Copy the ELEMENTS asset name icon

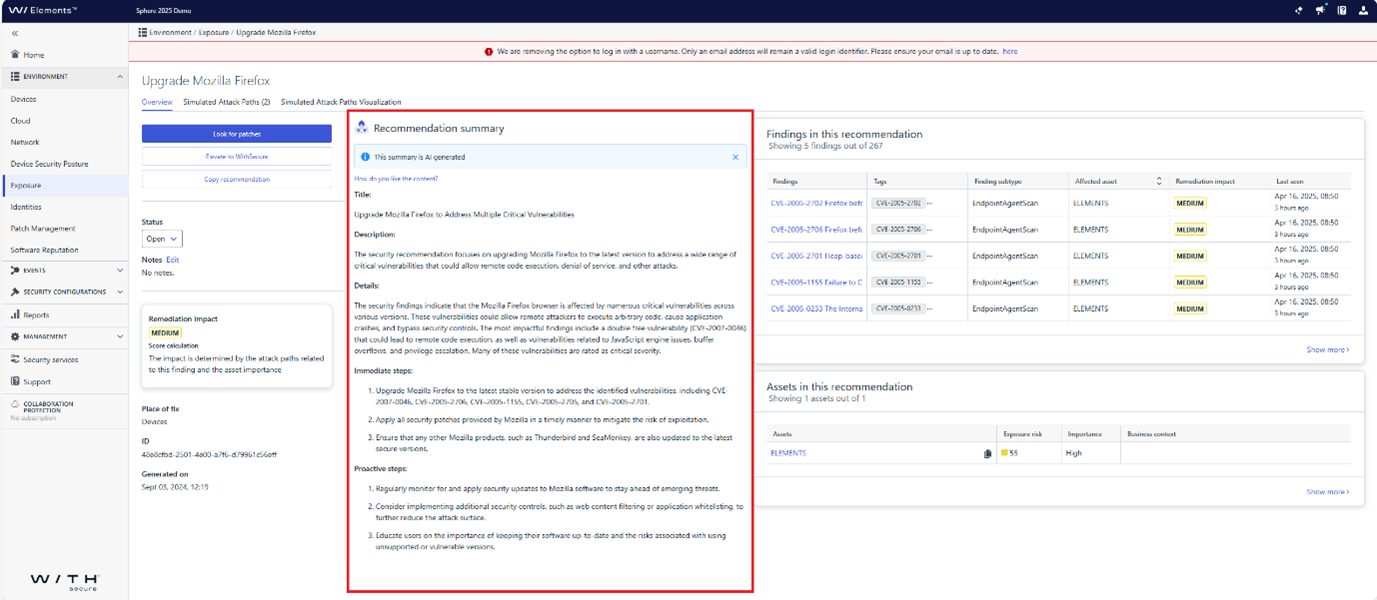[987, 453]
